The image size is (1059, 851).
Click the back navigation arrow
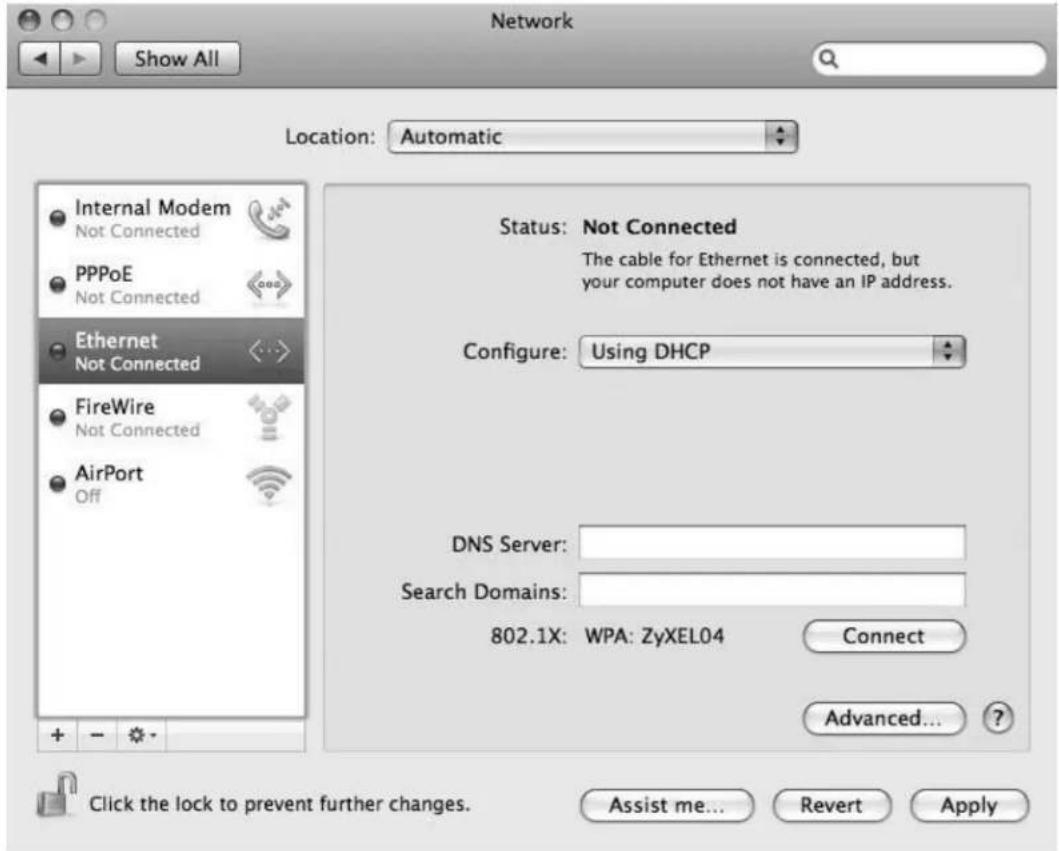pyautogui.click(x=40, y=59)
